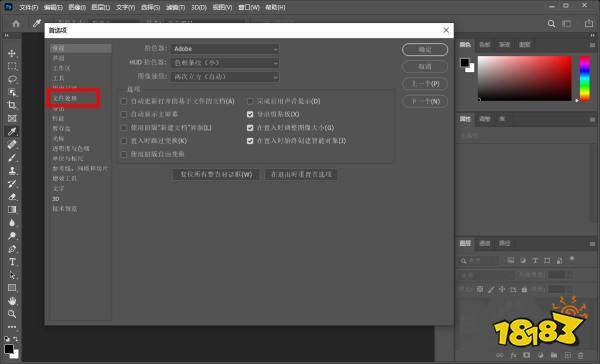Select the Crop tool
This screenshot has width=600, height=364.
[12, 105]
